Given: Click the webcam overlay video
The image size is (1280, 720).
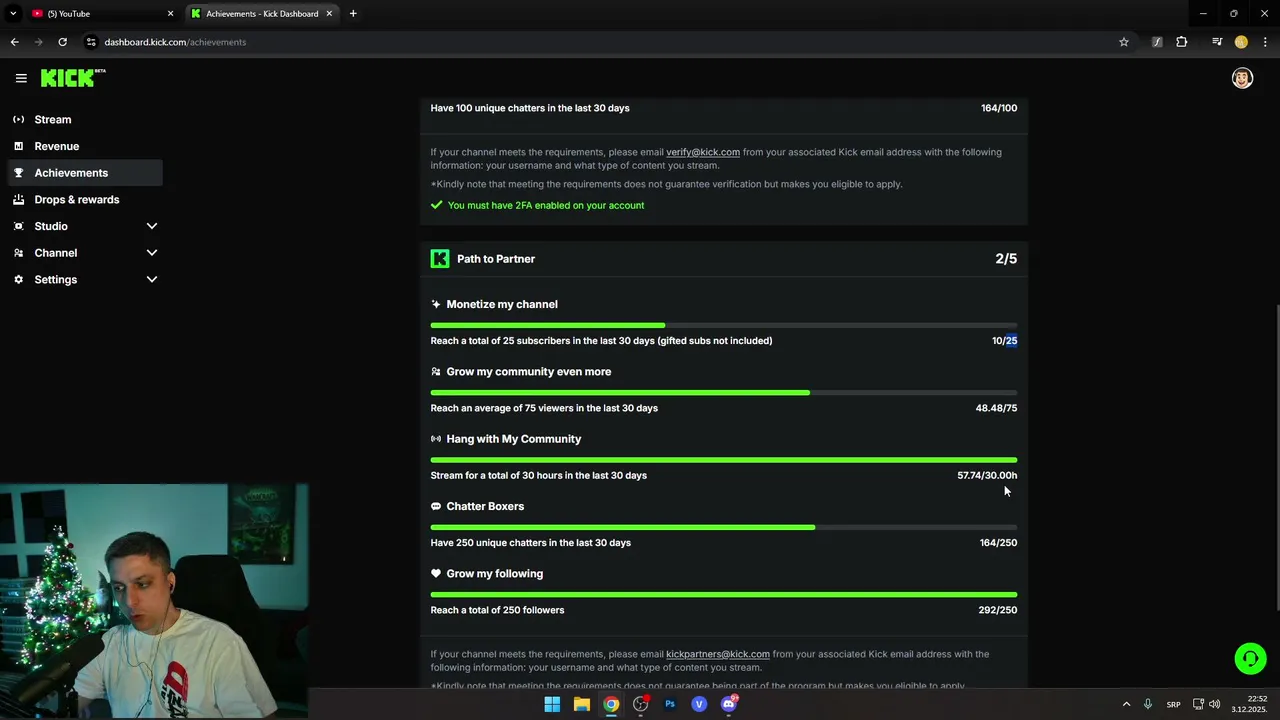Looking at the screenshot, I should 155,602.
